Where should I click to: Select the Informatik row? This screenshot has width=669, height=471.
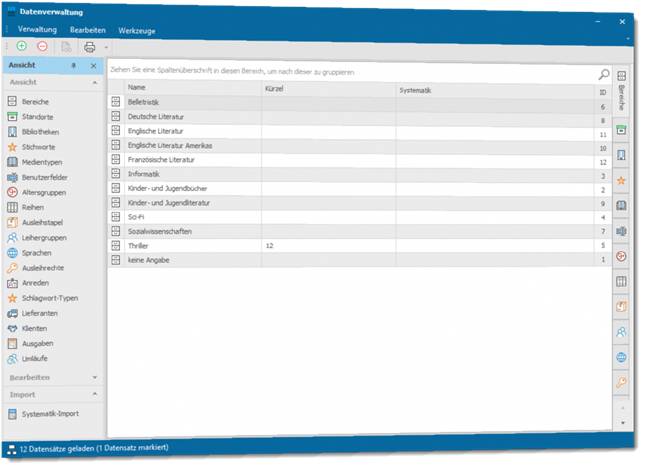pyautogui.click(x=360, y=175)
